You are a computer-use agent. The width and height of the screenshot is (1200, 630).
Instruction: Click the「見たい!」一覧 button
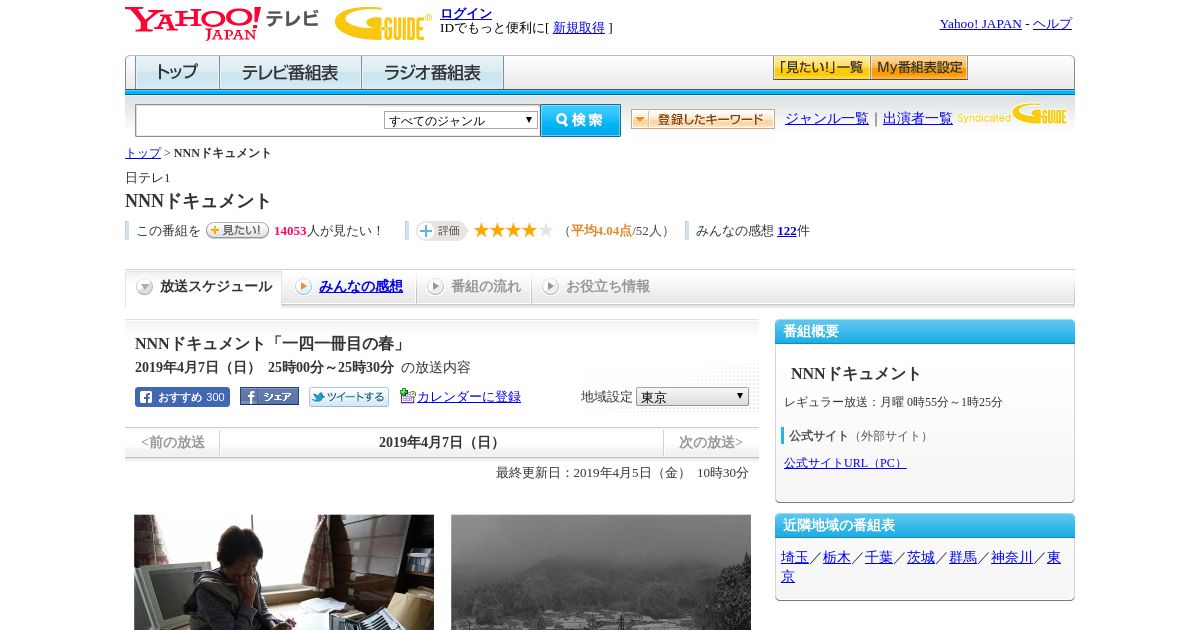pos(821,68)
